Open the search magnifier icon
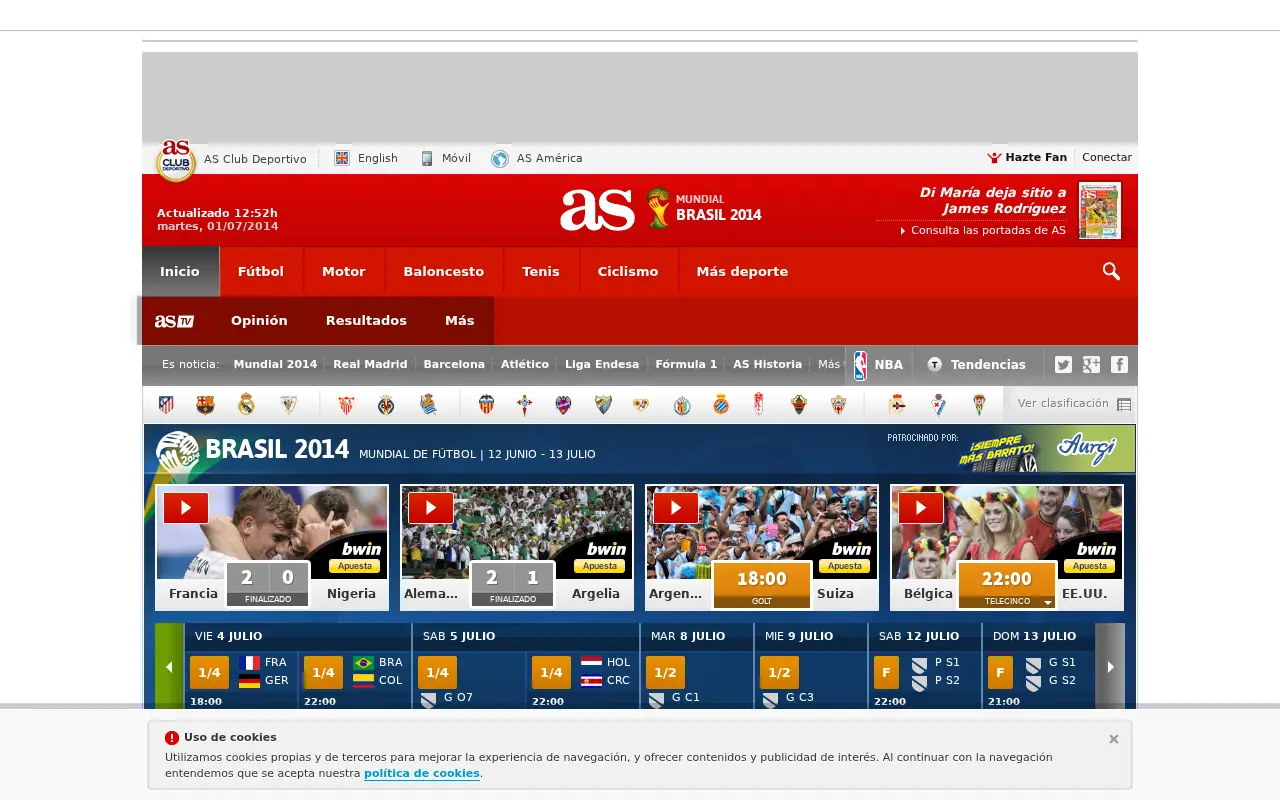Viewport: 1280px width, 800px height. click(1111, 271)
